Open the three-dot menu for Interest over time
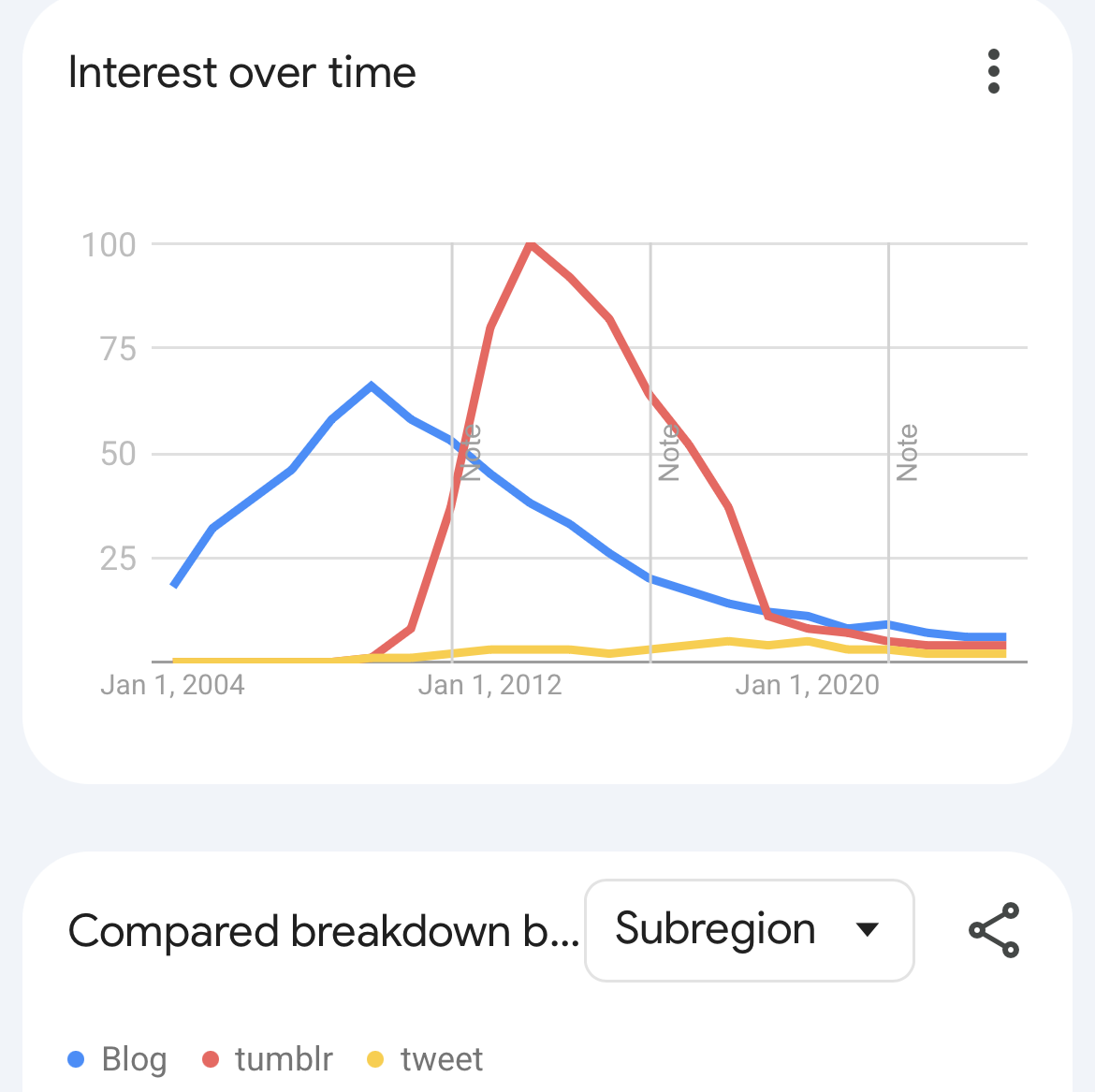This screenshot has height=1092, width=1095. click(993, 72)
